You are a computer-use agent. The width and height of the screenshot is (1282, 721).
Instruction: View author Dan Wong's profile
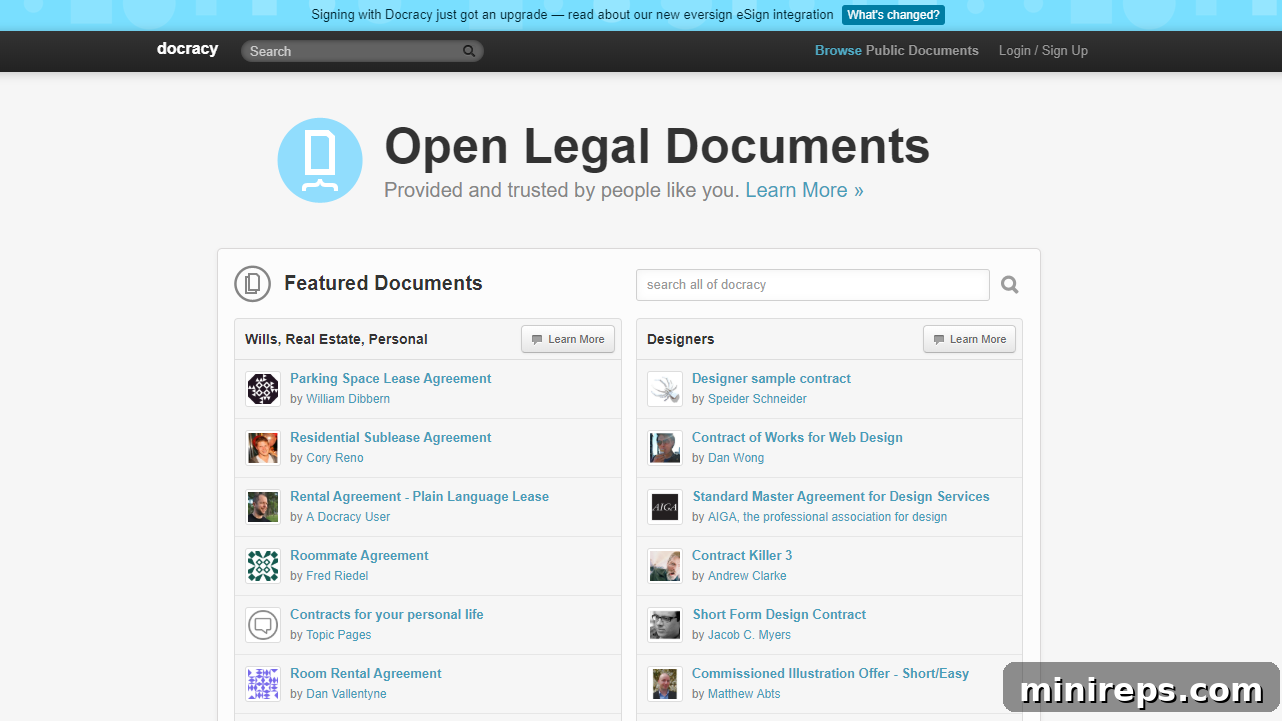coord(736,457)
